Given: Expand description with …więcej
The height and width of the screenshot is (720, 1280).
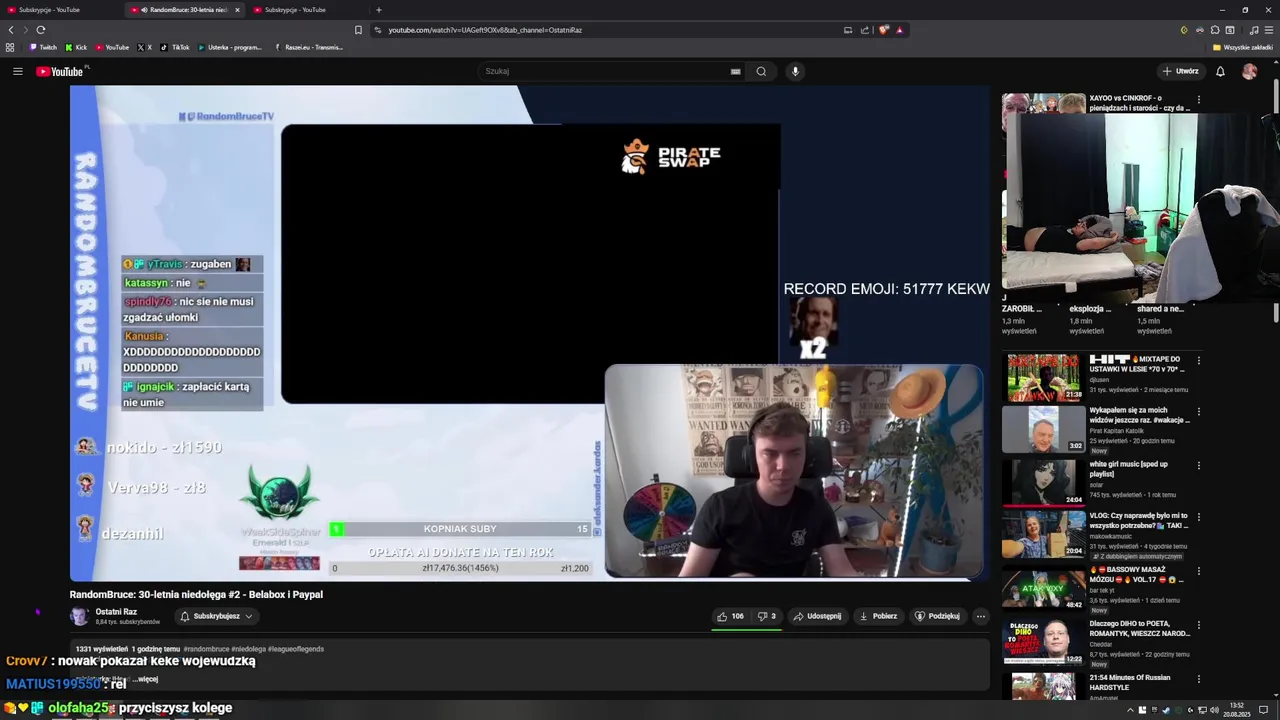Looking at the screenshot, I should pyautogui.click(x=147, y=679).
